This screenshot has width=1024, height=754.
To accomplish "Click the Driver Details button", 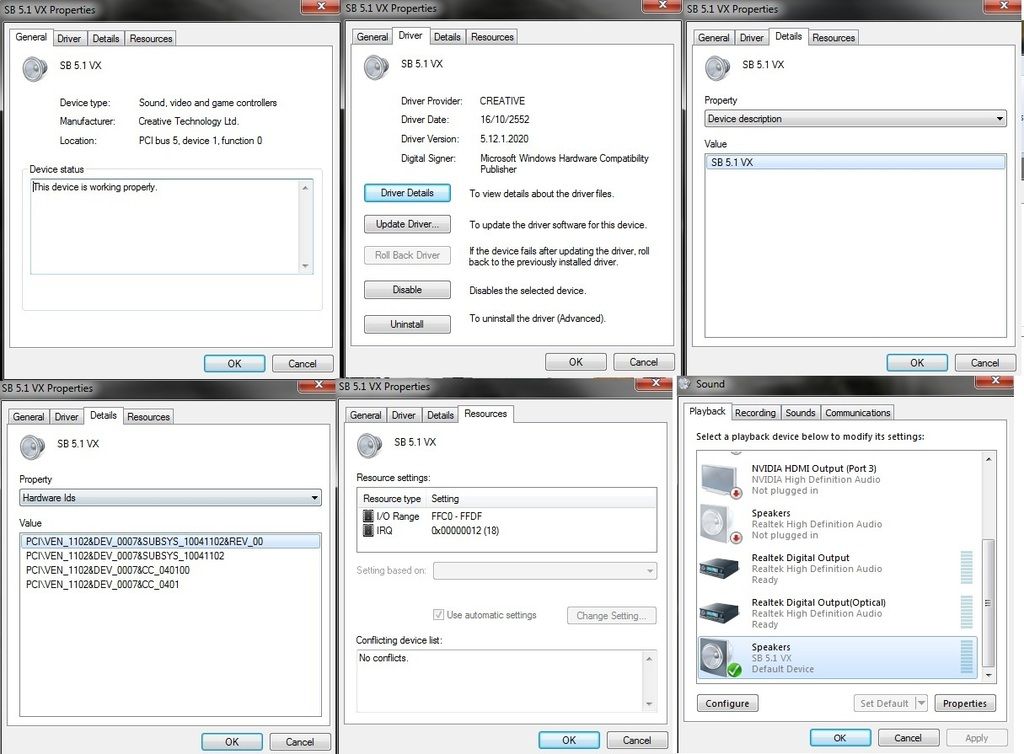I will tap(407, 193).
